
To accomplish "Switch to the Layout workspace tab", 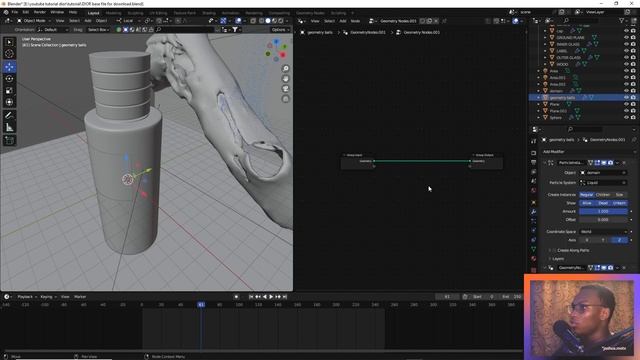I will point(93,13).
